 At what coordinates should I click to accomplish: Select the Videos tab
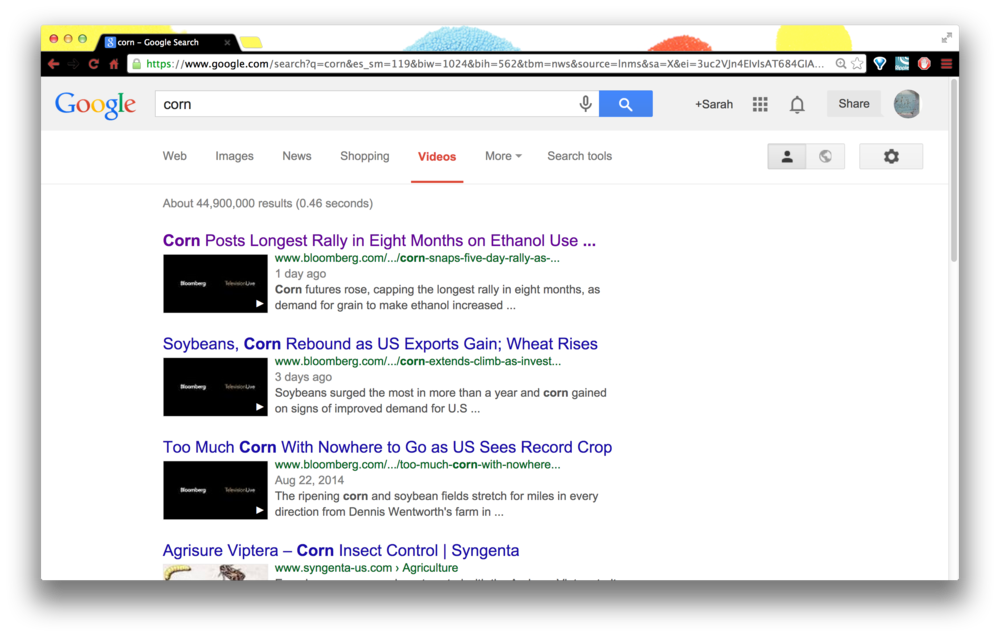point(437,157)
